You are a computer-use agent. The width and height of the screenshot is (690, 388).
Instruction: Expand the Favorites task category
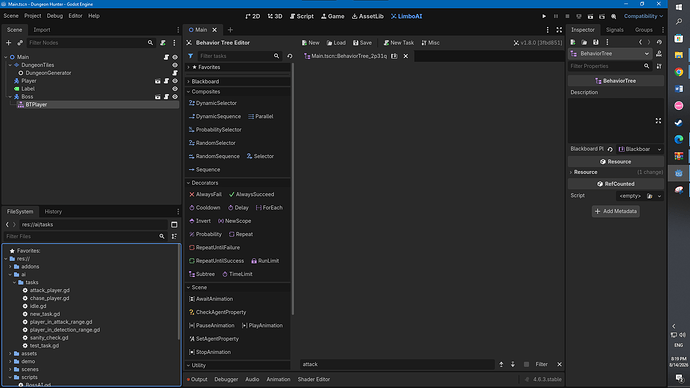[238, 67]
